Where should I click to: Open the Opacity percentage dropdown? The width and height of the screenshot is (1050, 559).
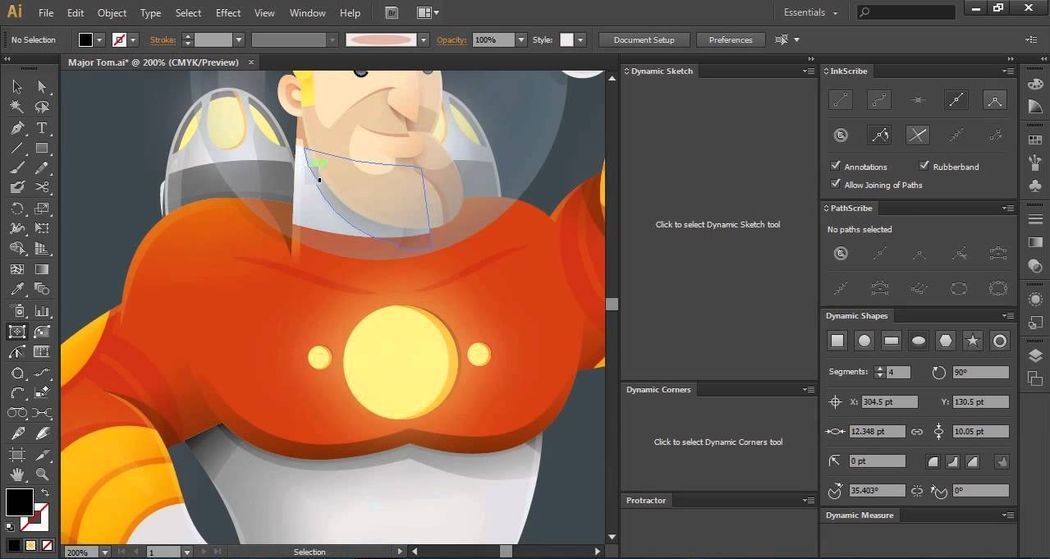tap(521, 40)
